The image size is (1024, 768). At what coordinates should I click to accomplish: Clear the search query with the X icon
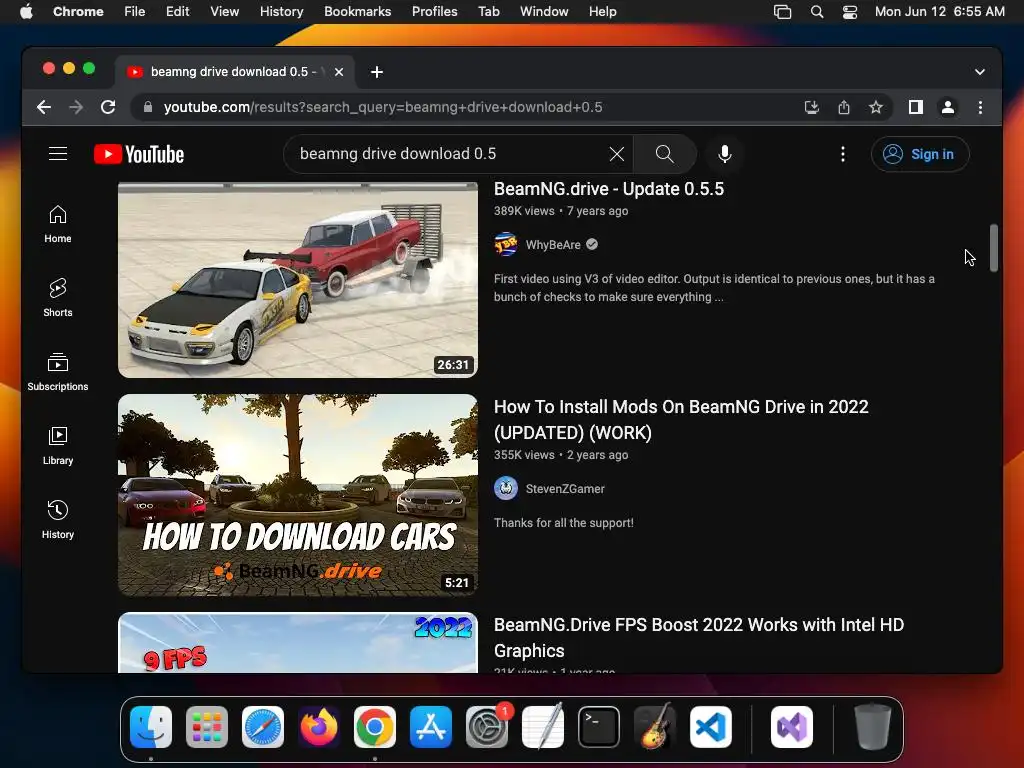[616, 154]
